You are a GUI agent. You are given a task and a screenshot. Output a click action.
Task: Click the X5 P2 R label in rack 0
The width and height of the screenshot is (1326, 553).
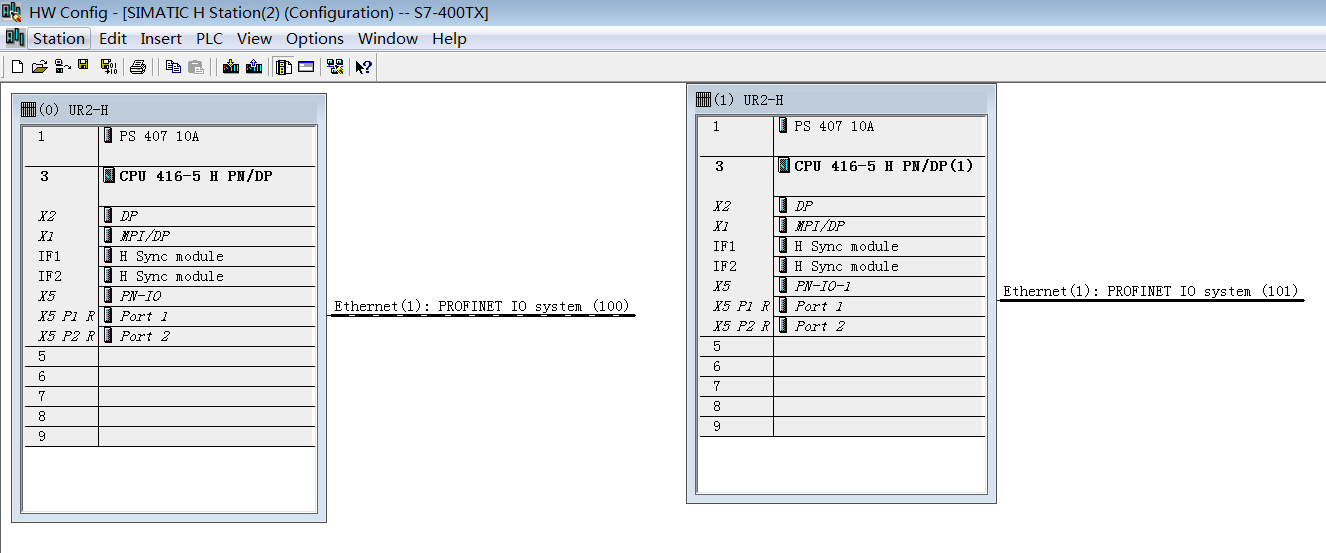pos(66,336)
